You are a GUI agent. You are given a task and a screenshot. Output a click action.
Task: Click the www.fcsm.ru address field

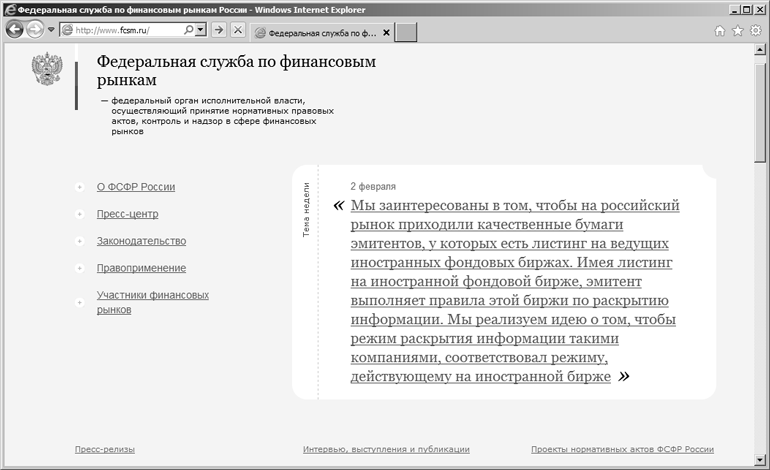(125, 30)
